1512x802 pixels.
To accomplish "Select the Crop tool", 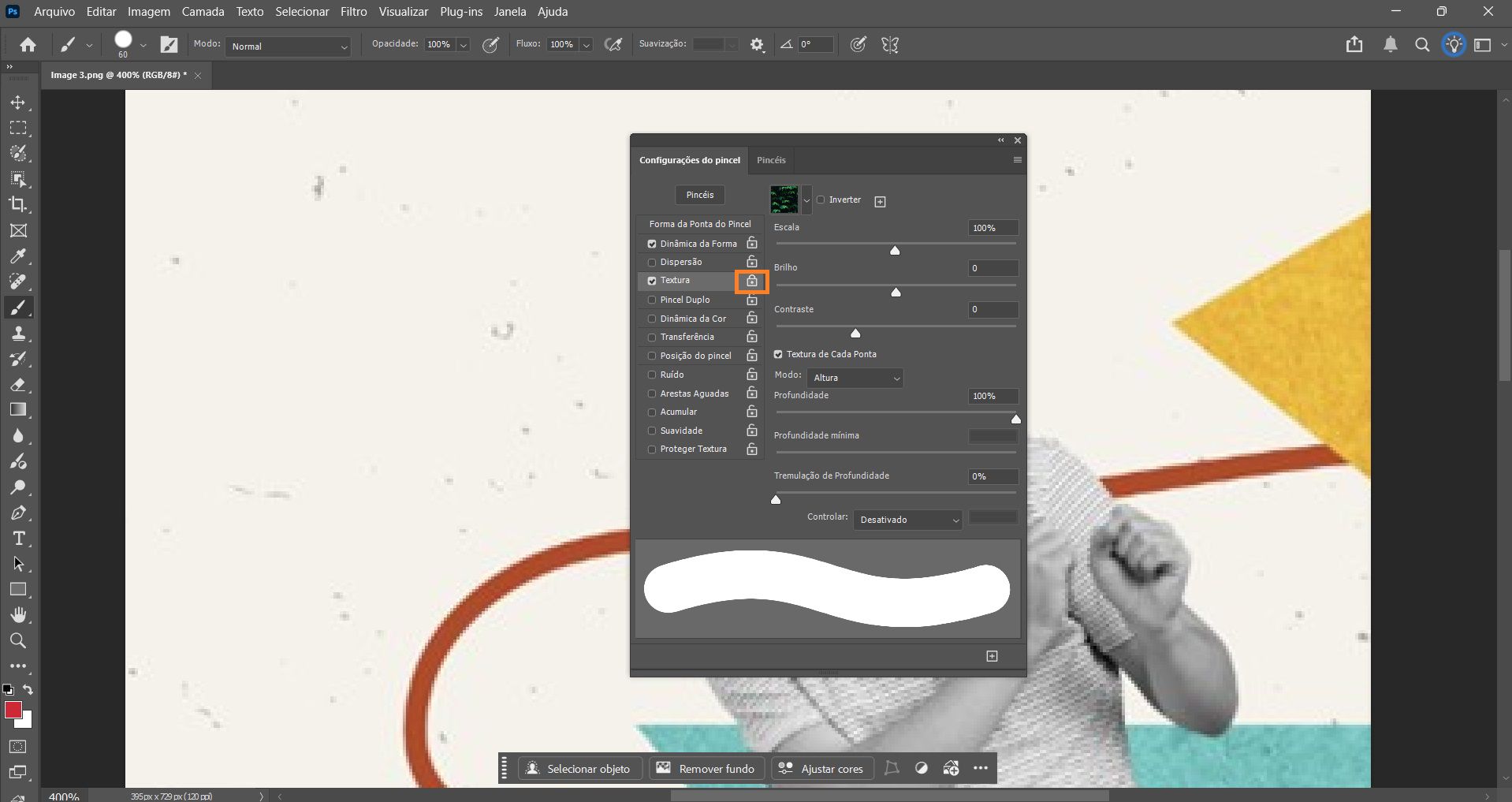I will click(x=19, y=205).
